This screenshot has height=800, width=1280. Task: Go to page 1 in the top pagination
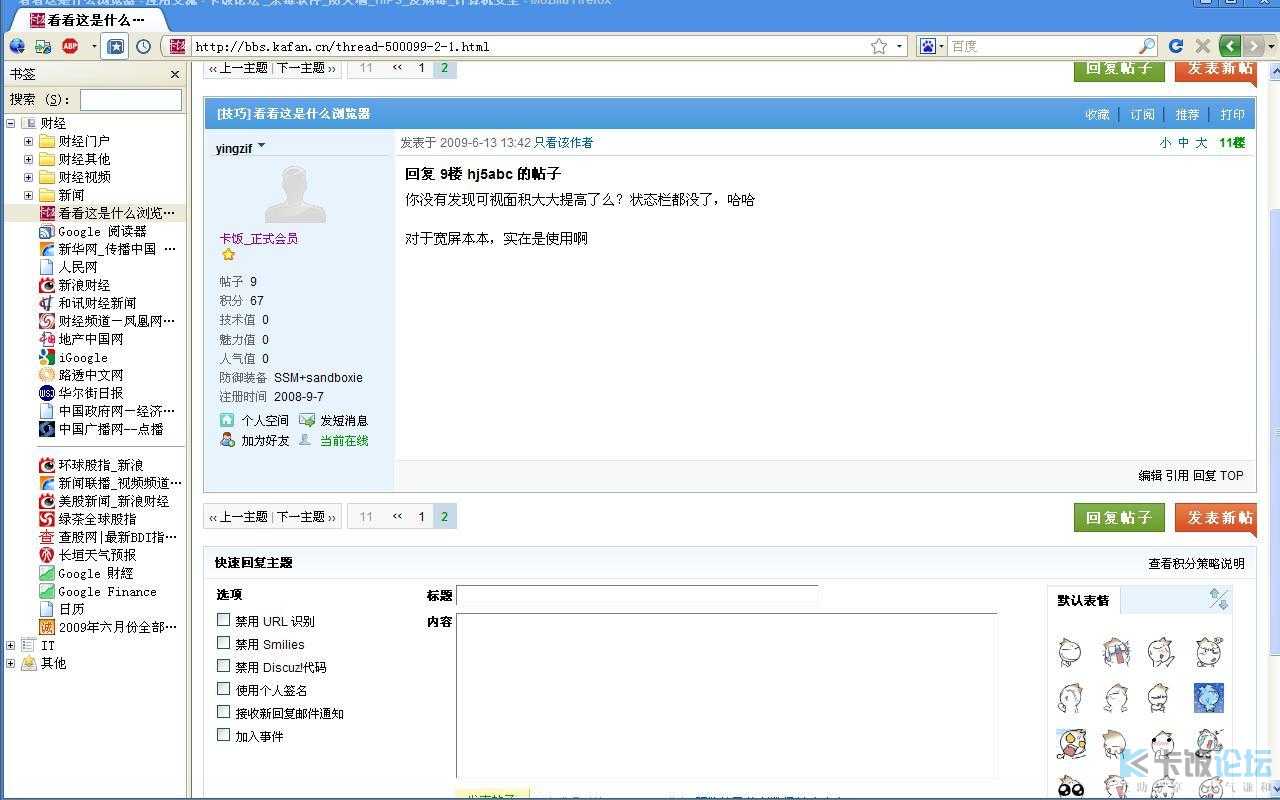[x=421, y=68]
